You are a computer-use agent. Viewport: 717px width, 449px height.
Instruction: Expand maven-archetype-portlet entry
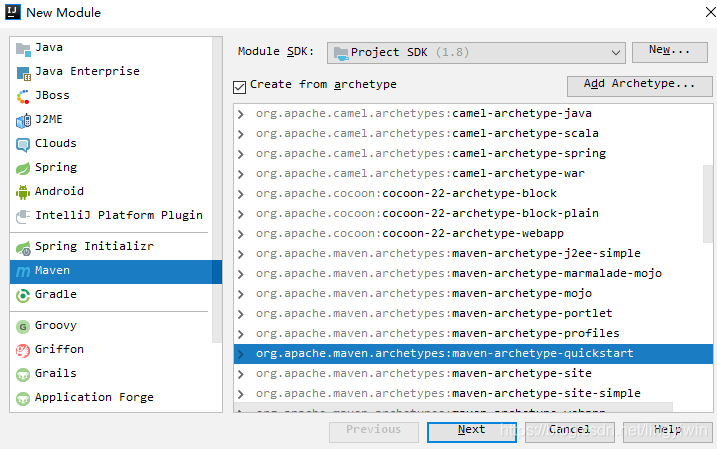[x=241, y=315]
